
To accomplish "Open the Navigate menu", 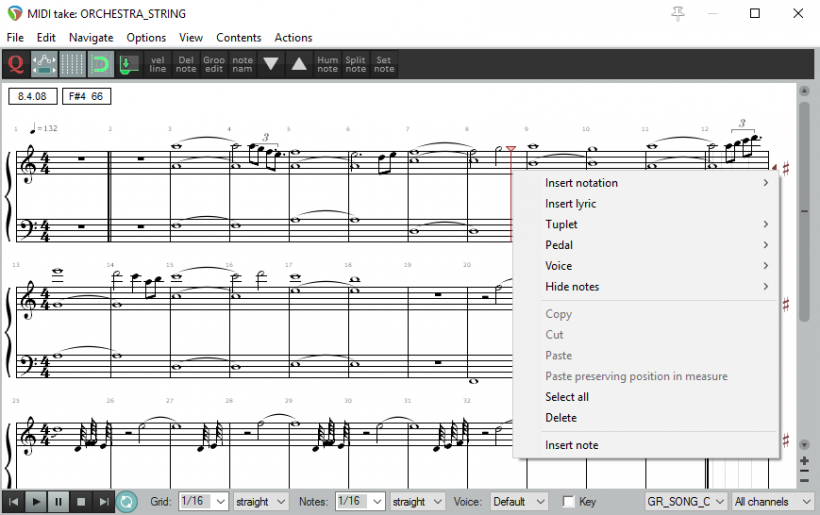I will pos(90,38).
